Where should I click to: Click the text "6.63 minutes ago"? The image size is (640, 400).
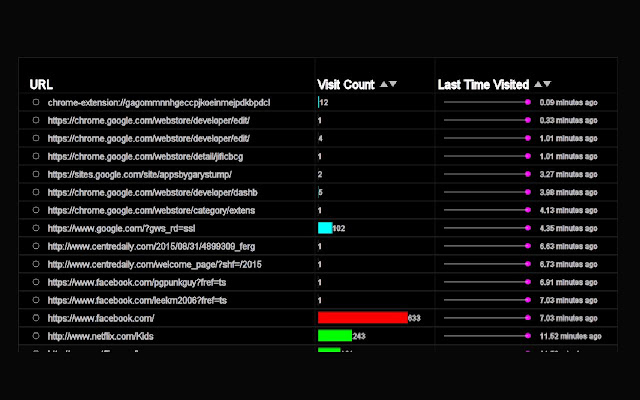568,246
